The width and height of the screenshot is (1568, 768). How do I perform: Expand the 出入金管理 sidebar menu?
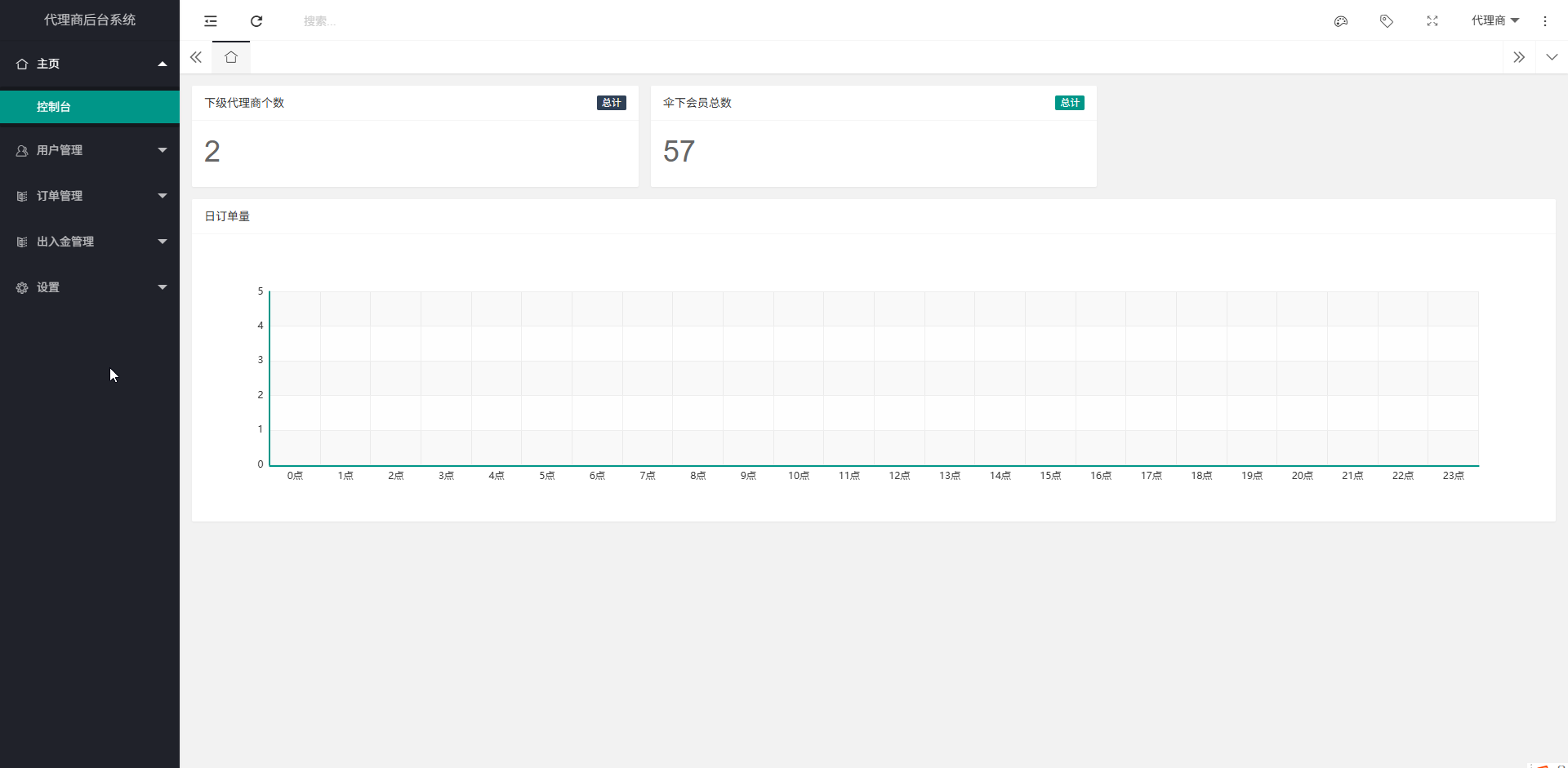(90, 242)
